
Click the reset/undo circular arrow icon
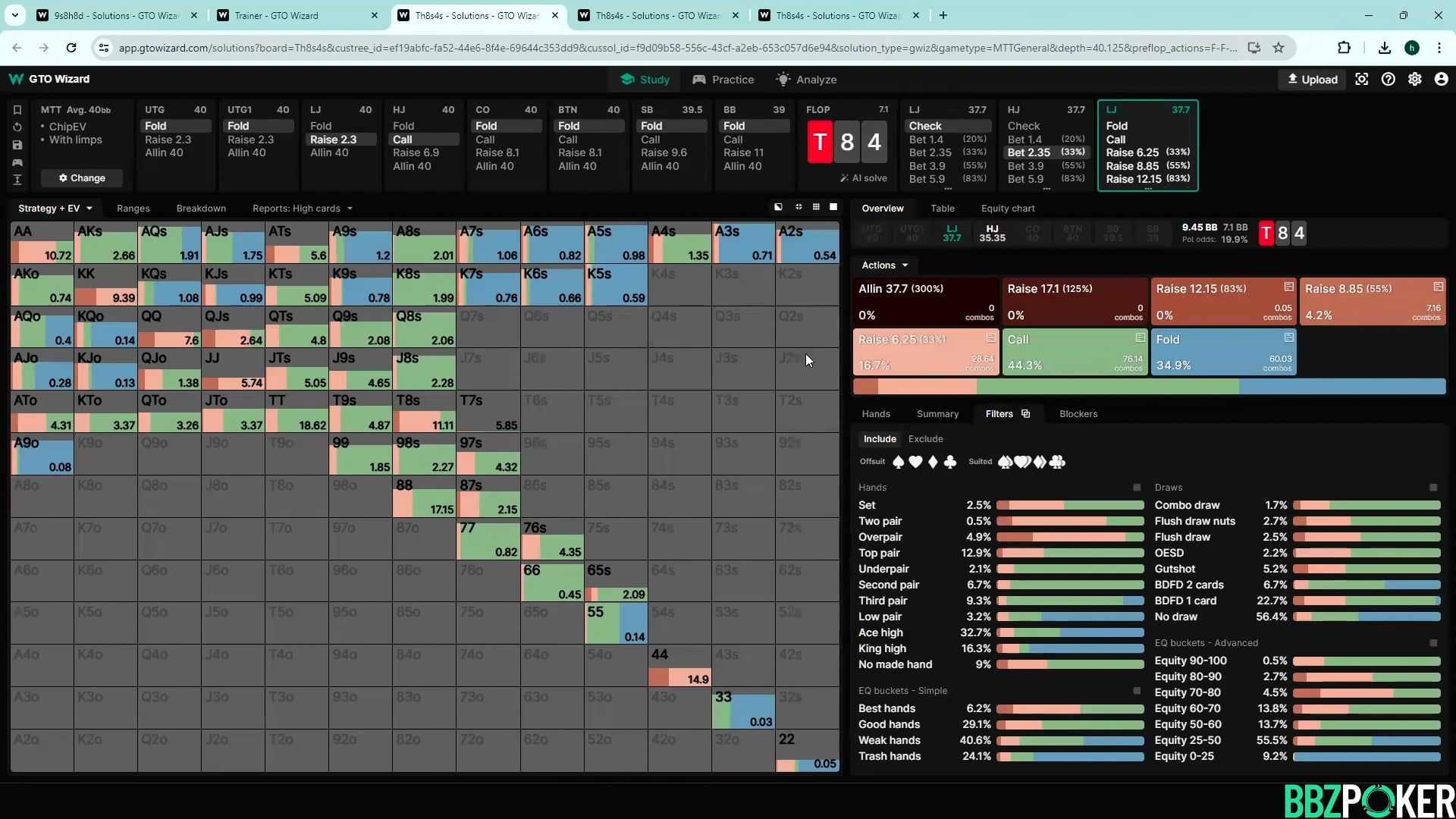pos(17,127)
